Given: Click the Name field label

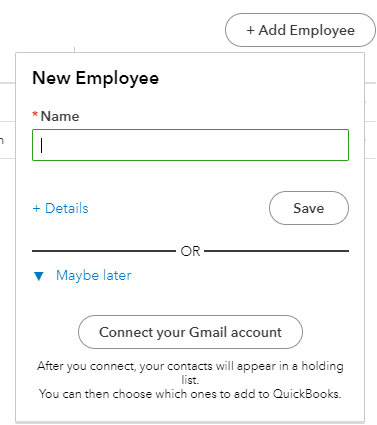Looking at the screenshot, I should point(60,116).
